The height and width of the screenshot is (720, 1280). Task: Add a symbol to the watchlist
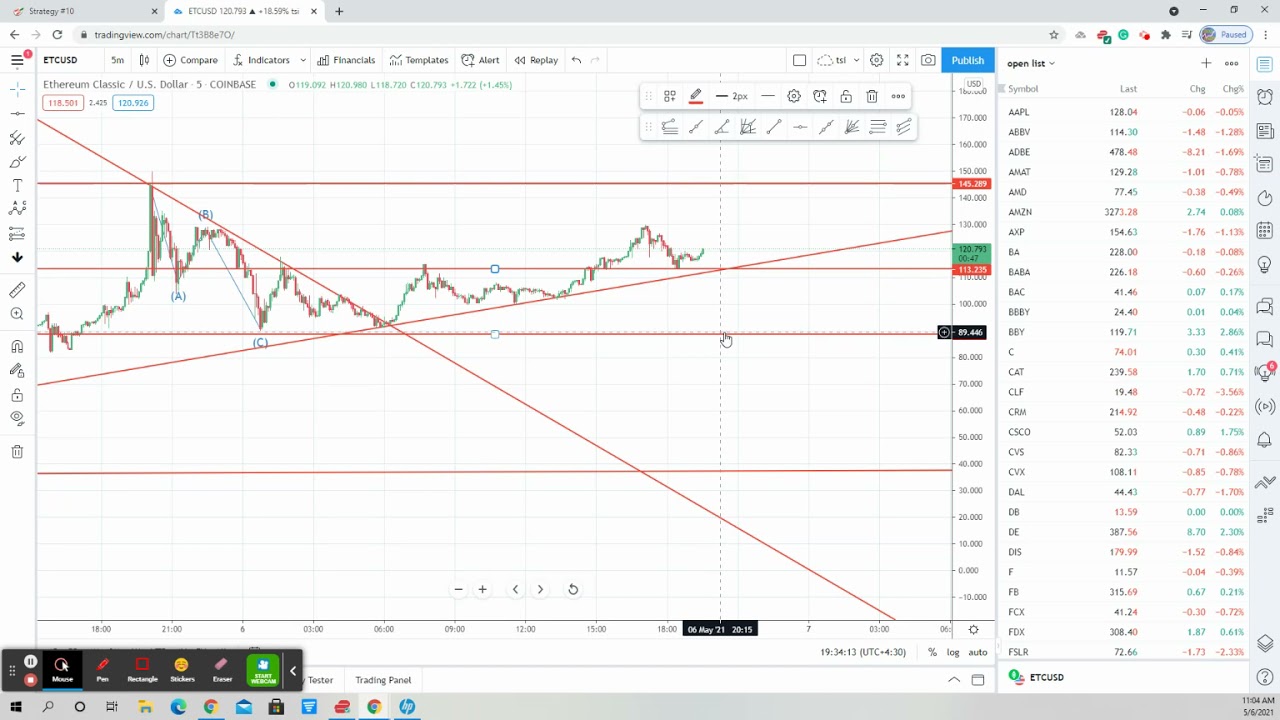pos(1206,63)
